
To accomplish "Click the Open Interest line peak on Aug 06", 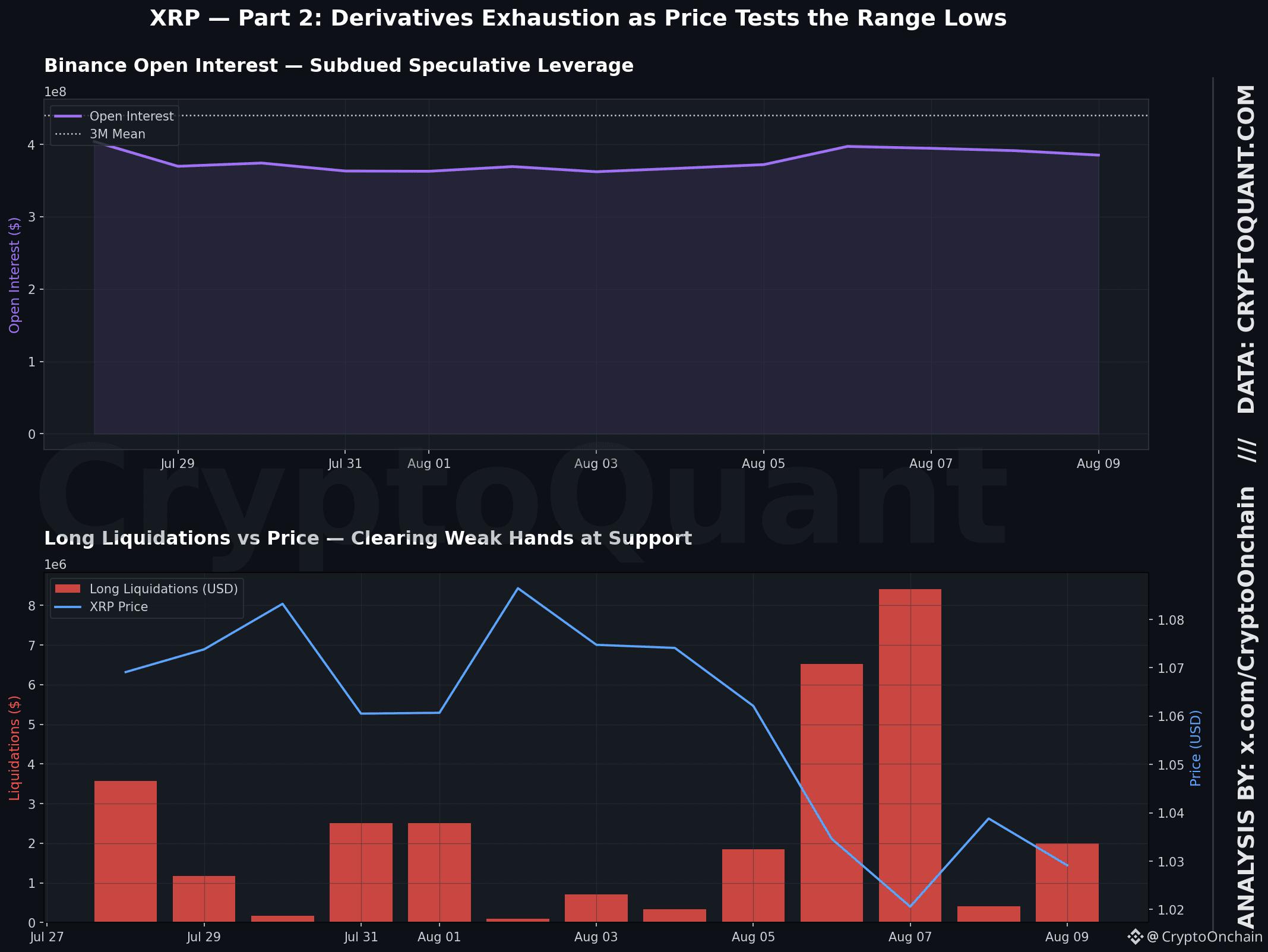I will [848, 146].
